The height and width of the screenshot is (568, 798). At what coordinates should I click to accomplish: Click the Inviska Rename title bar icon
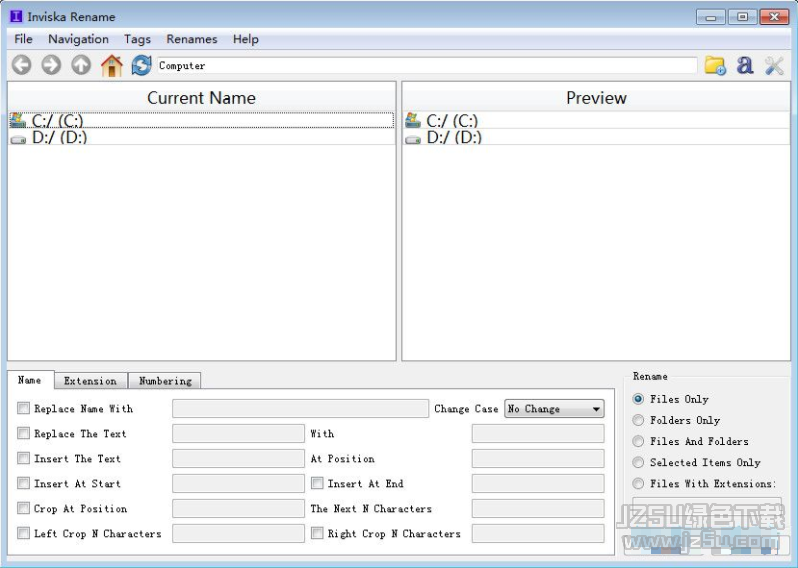pos(16,16)
